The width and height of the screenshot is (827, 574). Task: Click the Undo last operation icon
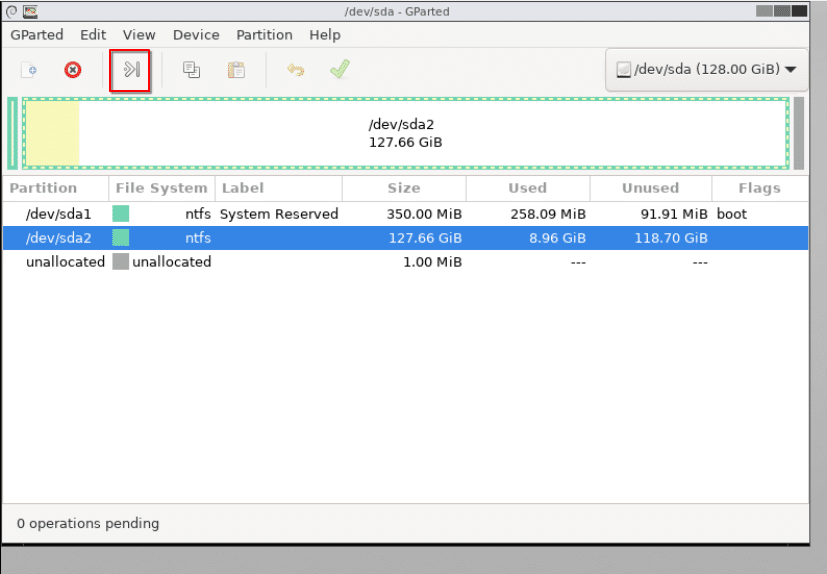click(295, 70)
